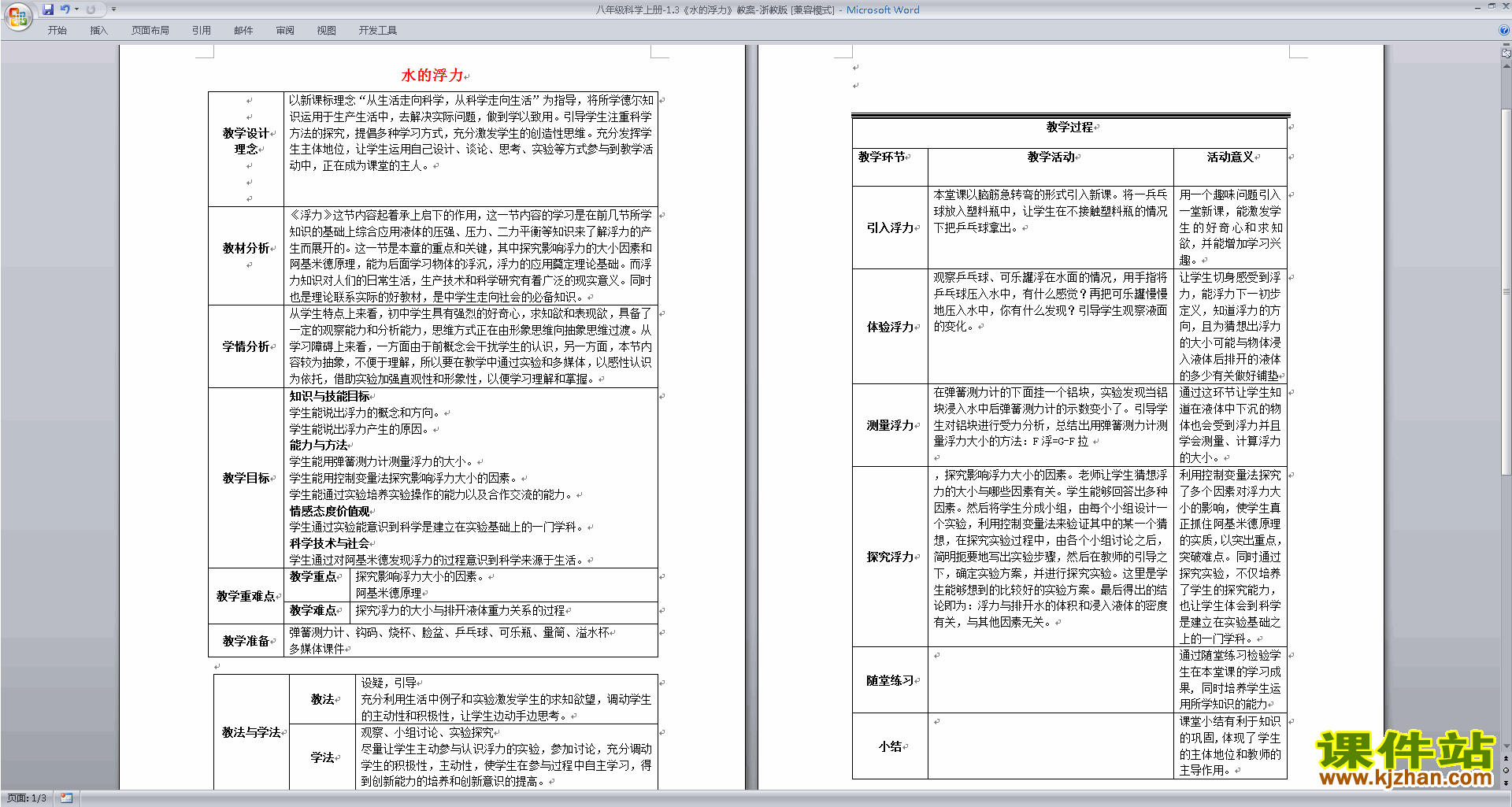This screenshot has width=1512, height=807.
Task: Click the 能力与方法 heading
Action: click(x=318, y=445)
